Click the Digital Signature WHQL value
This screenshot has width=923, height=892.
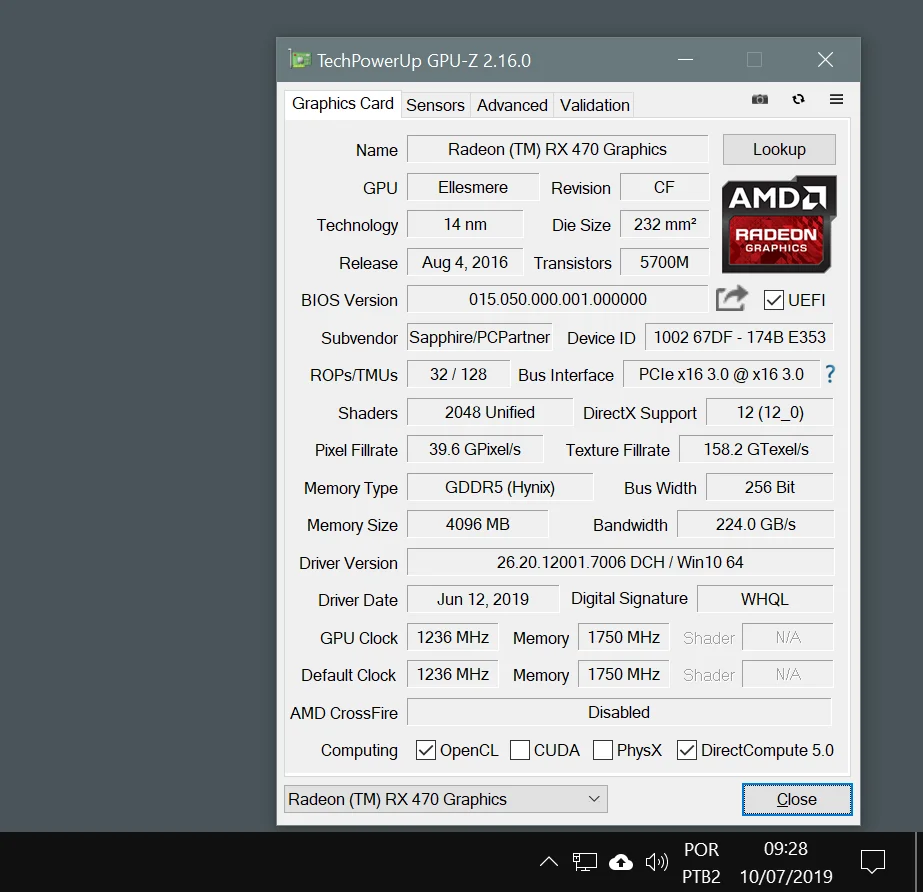(x=765, y=599)
